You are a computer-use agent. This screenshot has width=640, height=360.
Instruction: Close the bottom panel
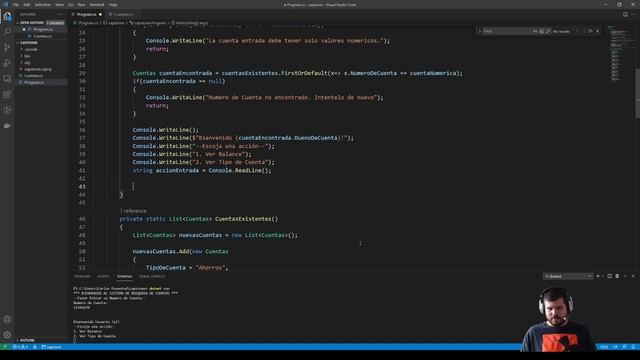click(x=633, y=276)
